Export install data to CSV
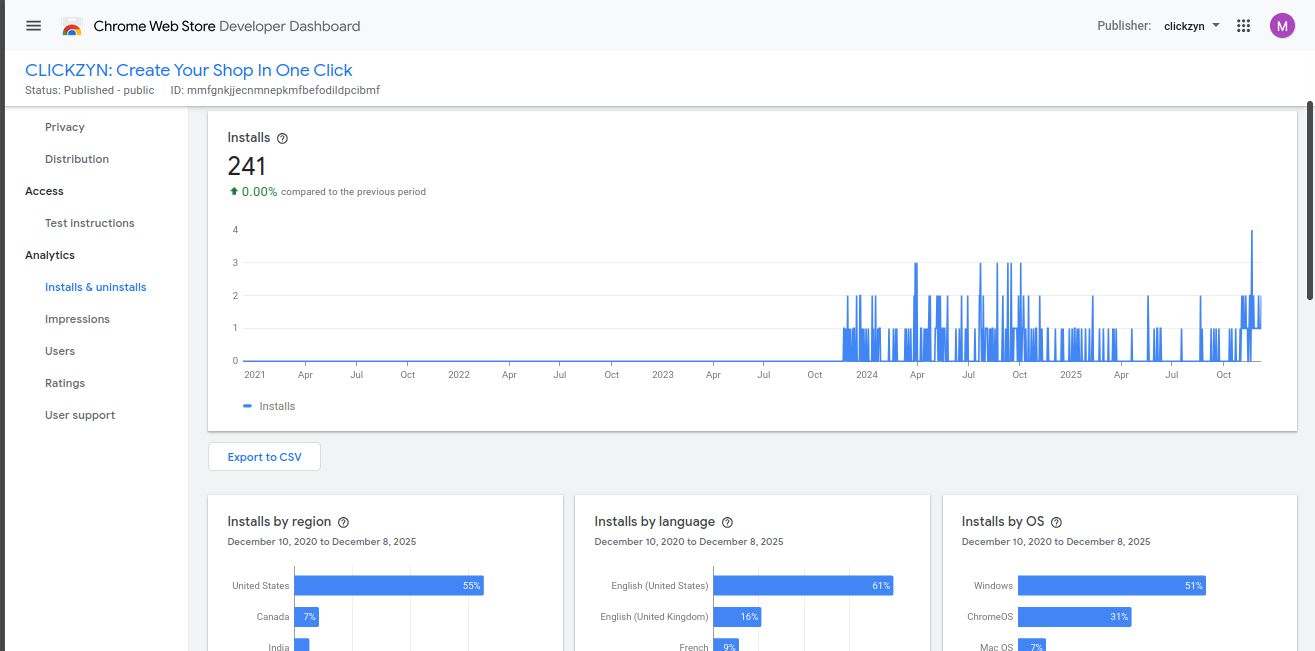 264,457
